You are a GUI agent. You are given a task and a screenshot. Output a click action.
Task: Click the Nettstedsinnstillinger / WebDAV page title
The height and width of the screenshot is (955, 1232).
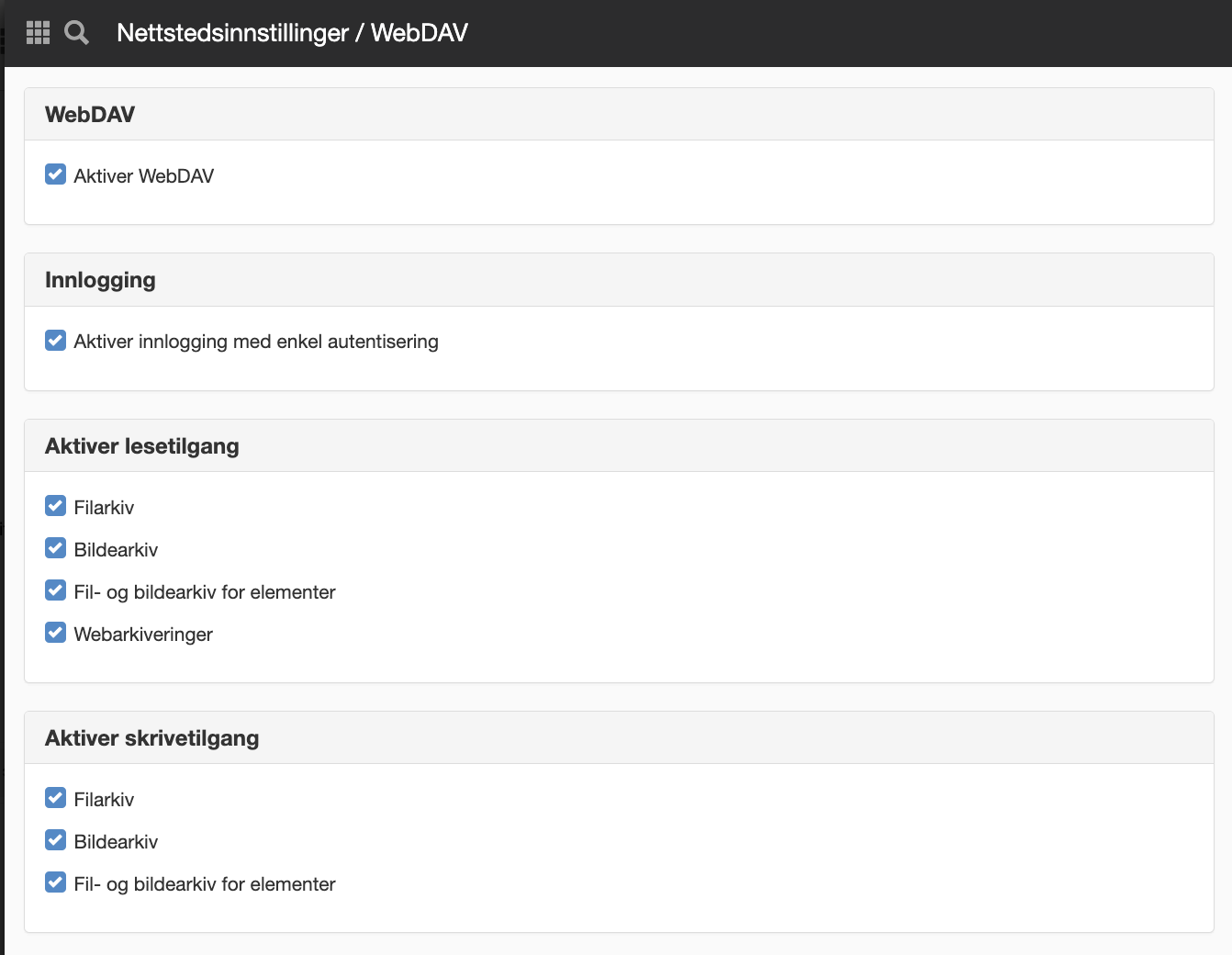point(292,33)
